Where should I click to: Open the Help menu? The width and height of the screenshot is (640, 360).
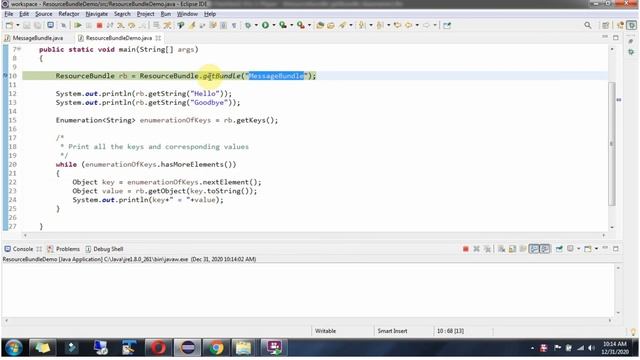[x=210, y=14]
